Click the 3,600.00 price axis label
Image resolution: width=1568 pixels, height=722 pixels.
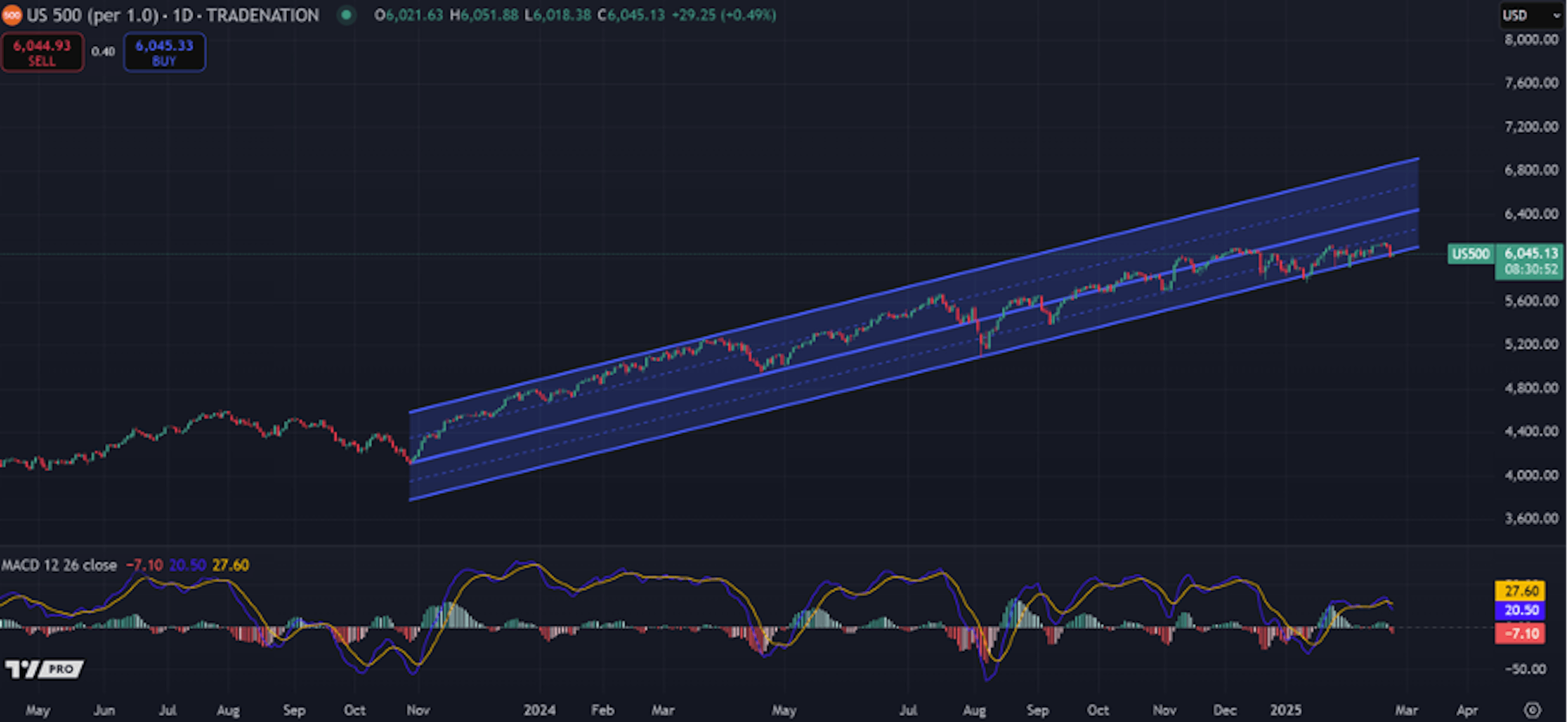[1531, 519]
